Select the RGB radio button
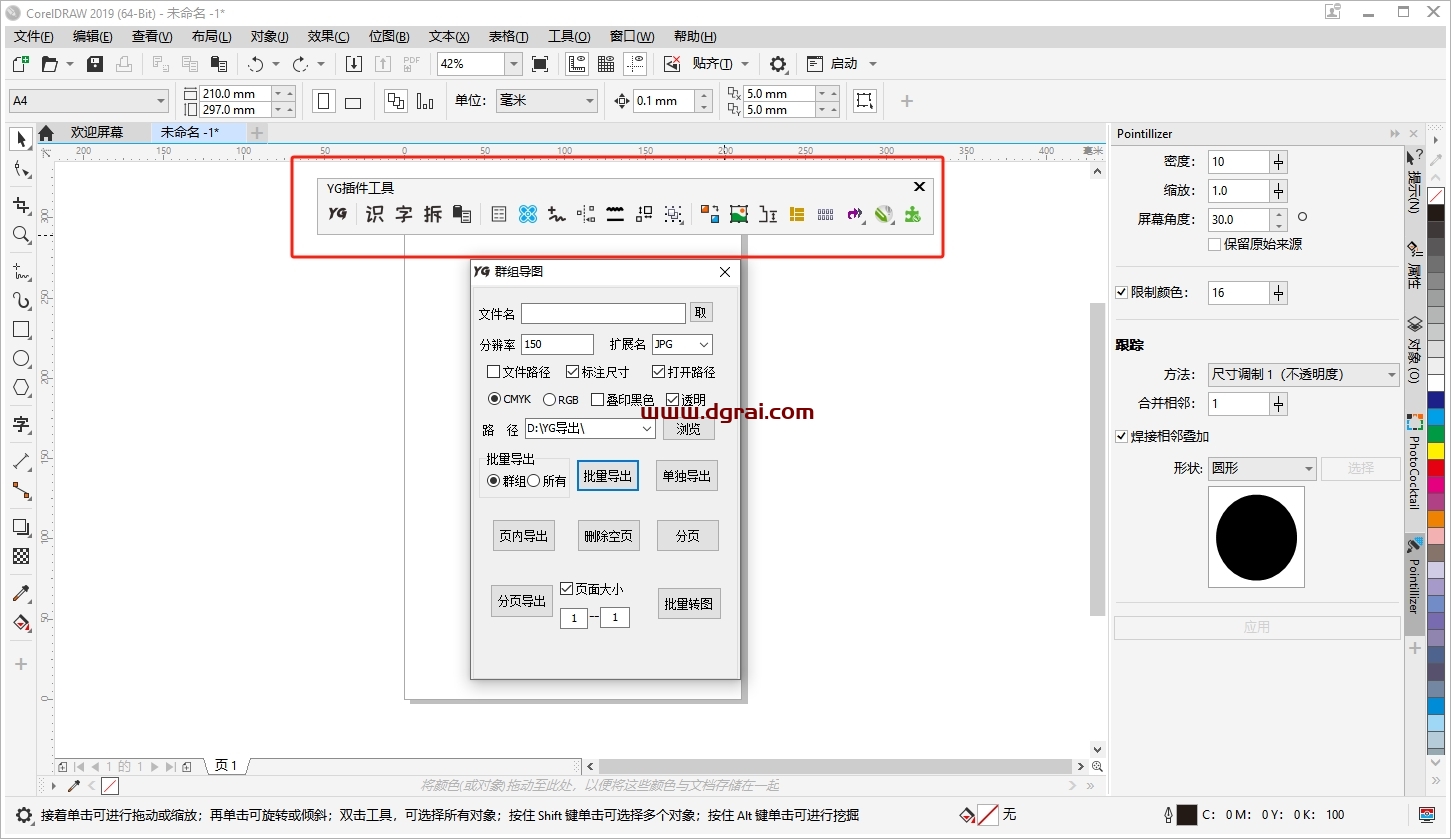This screenshot has width=1451, height=839. point(549,400)
